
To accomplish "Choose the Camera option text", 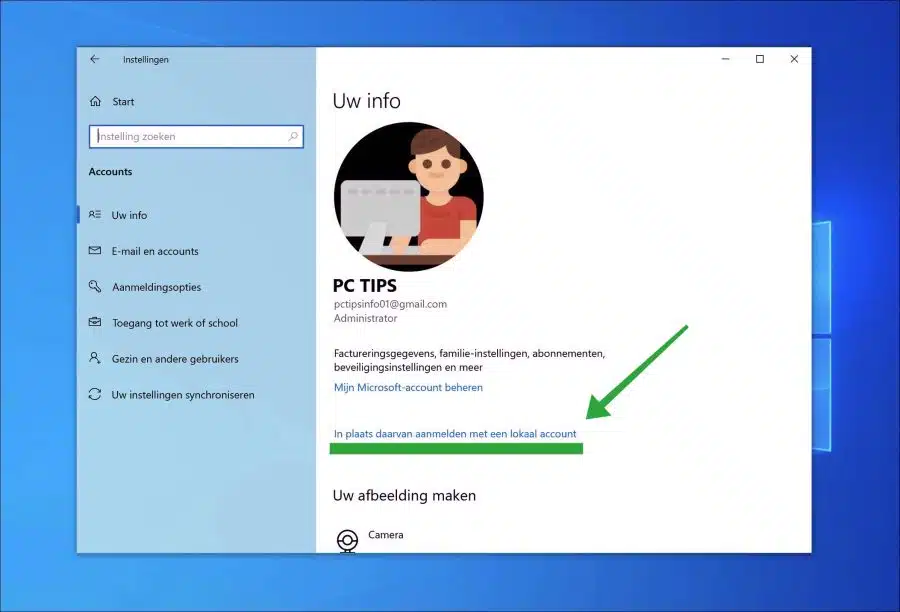I will click(386, 534).
